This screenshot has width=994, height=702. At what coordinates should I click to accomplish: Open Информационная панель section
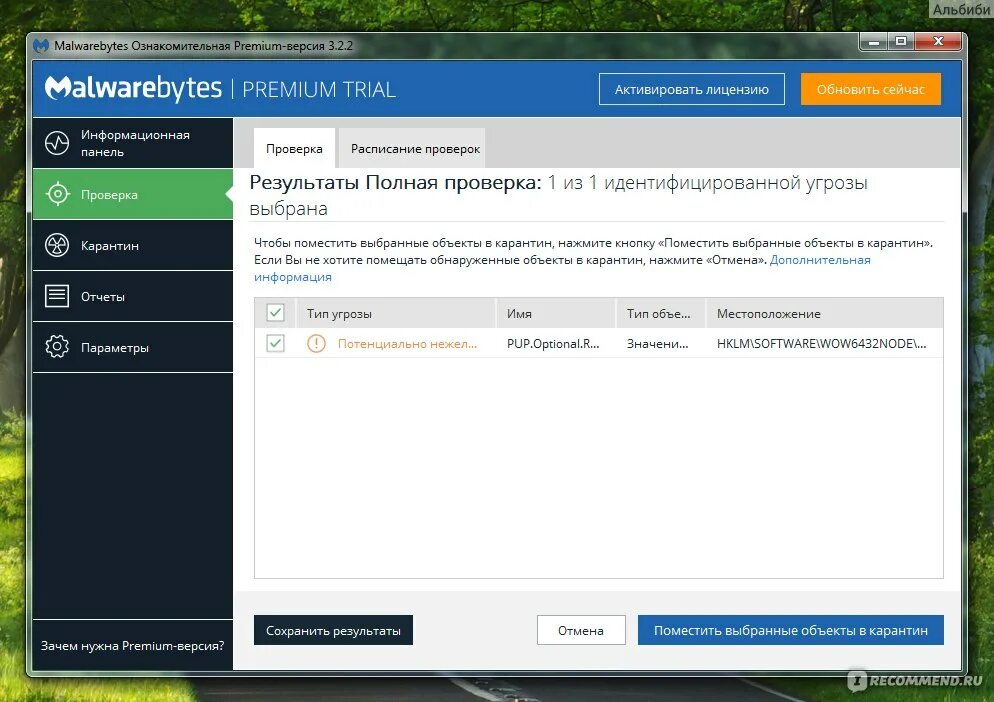[133, 143]
